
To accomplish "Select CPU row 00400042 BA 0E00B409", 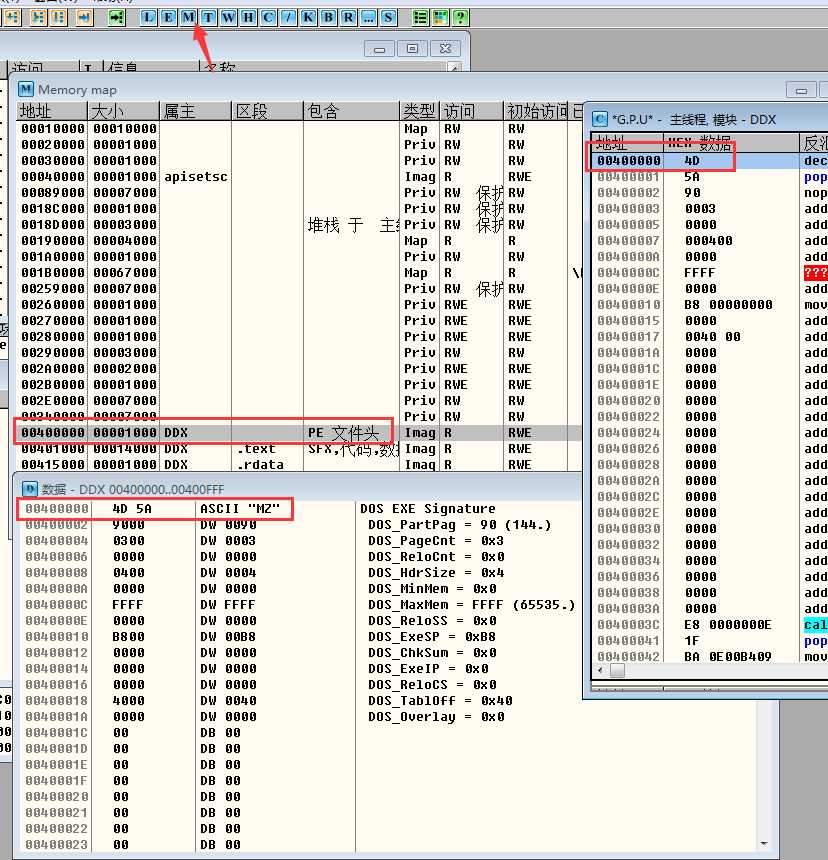I will (x=710, y=657).
